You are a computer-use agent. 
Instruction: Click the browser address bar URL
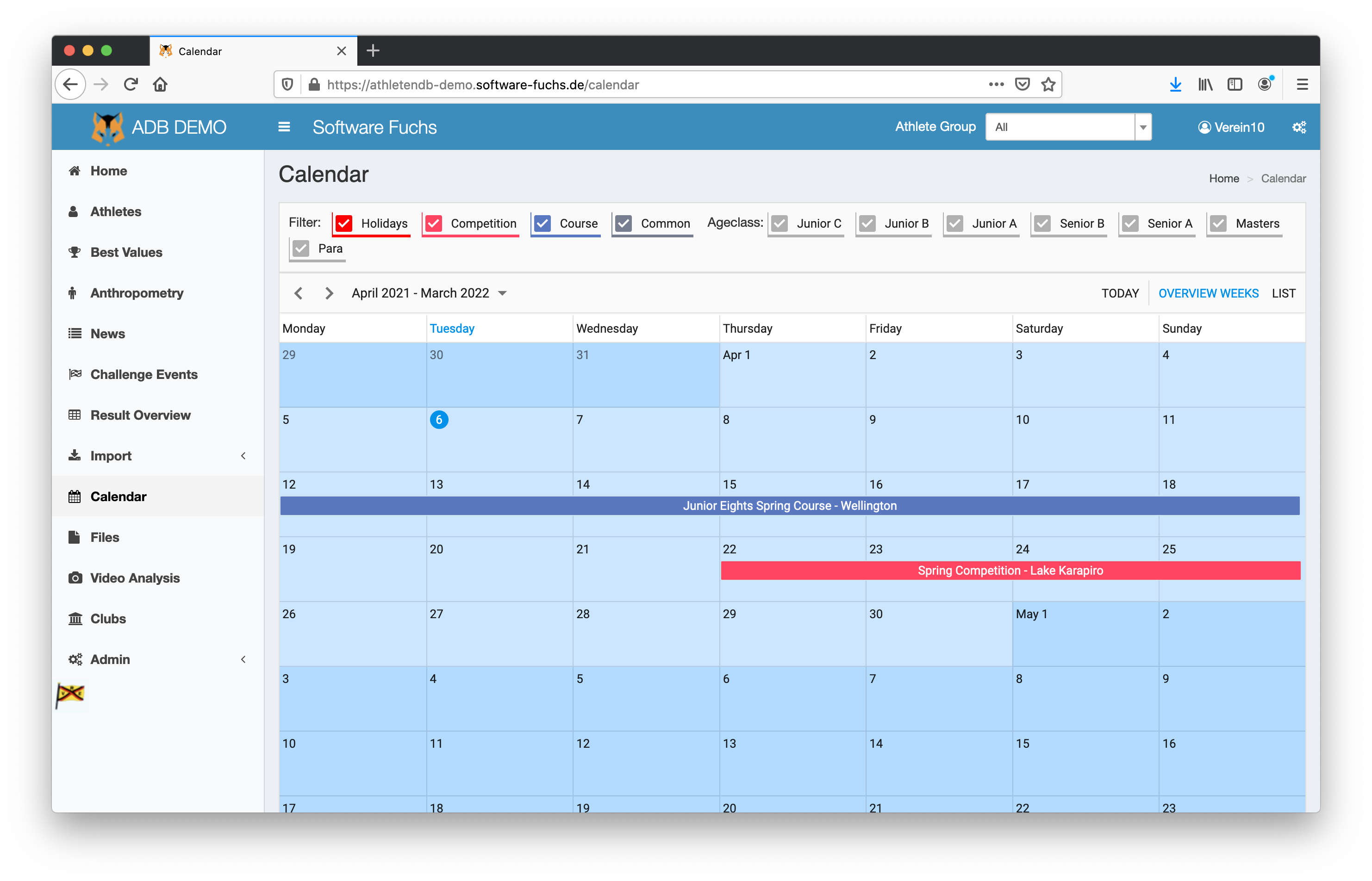482,85
